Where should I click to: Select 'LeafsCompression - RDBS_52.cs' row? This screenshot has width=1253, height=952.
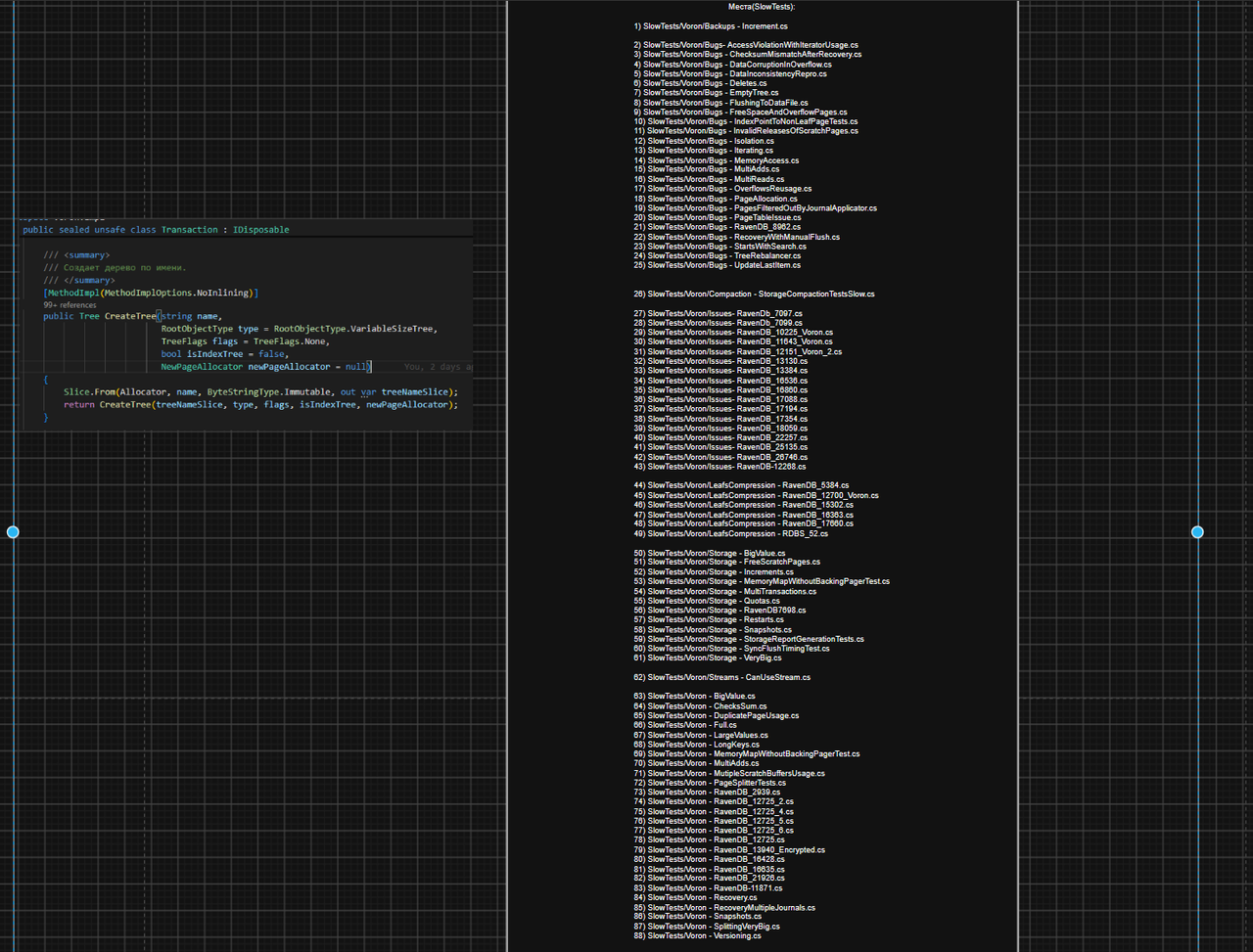[731, 533]
